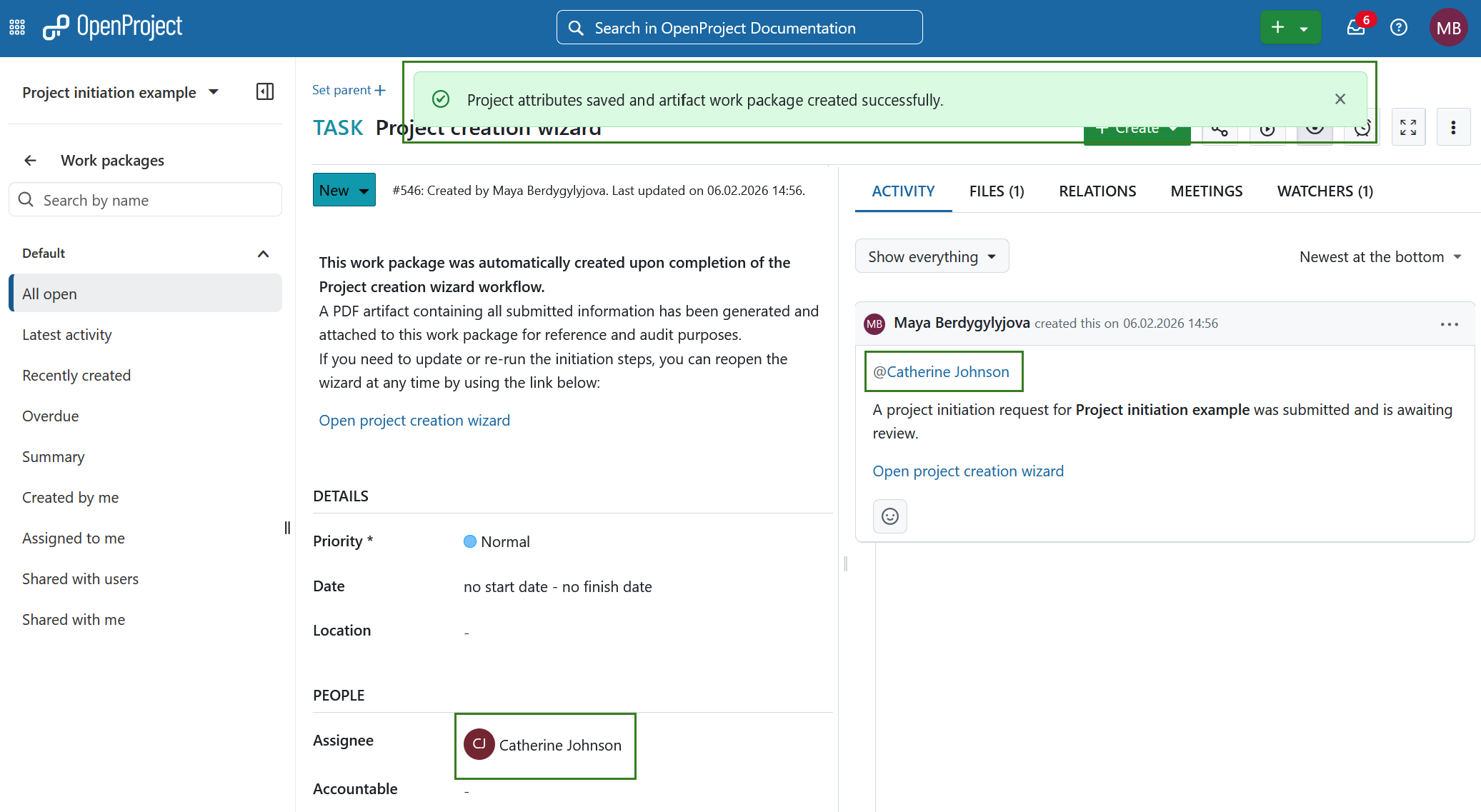1481x812 pixels.
Task: Open the MB user avatar menu
Action: coord(1449,27)
